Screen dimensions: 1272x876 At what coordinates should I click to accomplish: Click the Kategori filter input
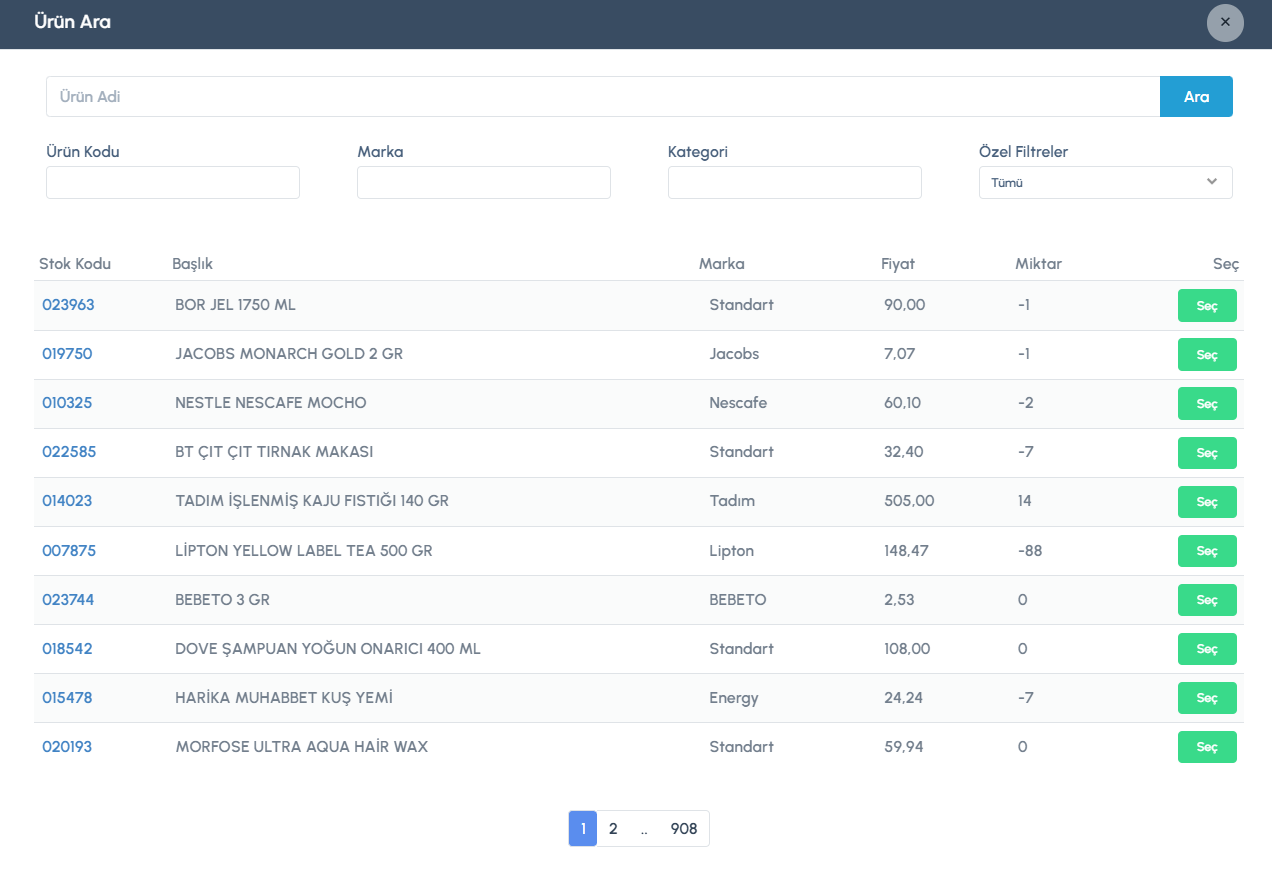click(794, 183)
